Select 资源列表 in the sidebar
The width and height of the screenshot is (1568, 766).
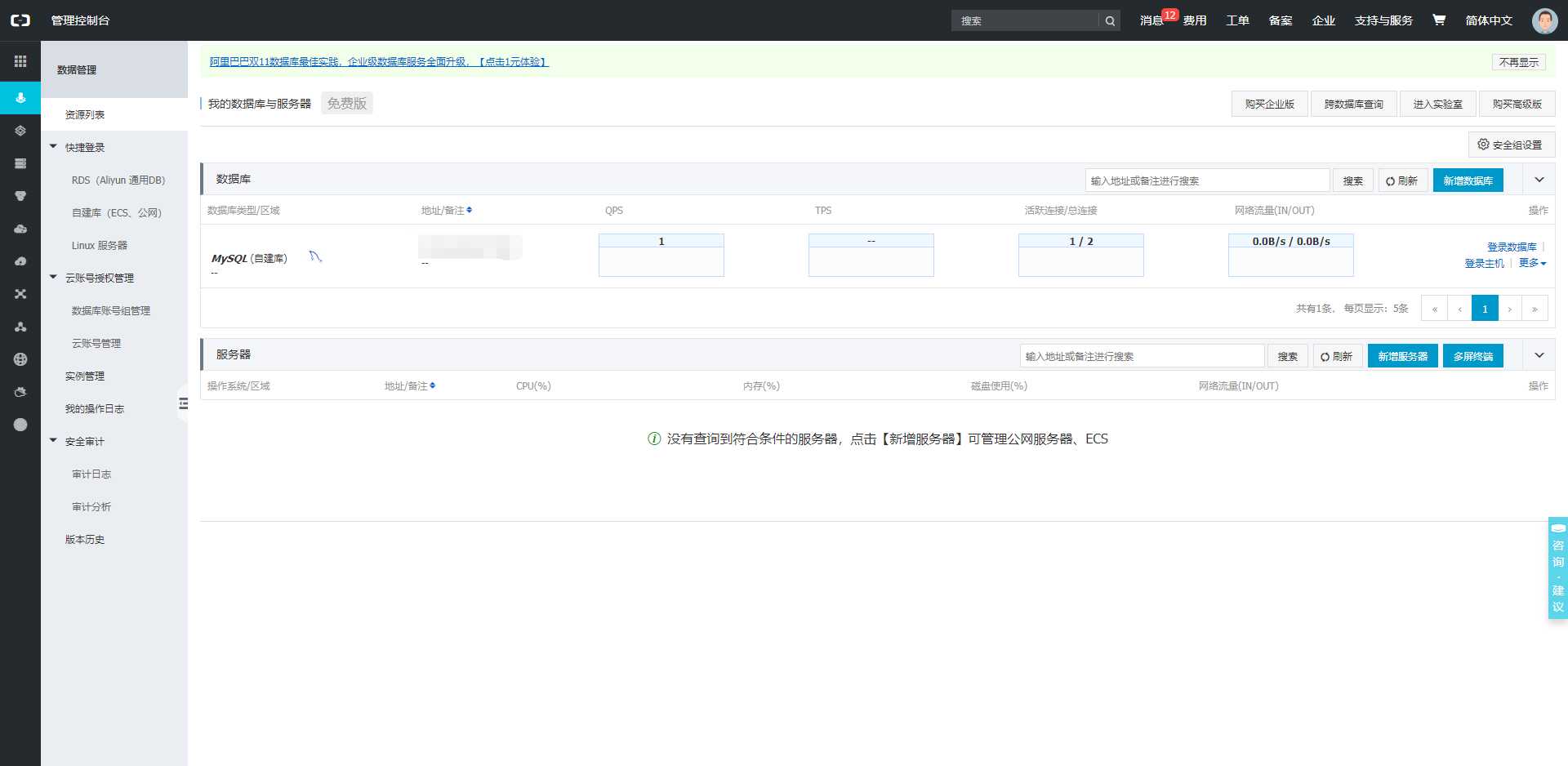(x=114, y=114)
